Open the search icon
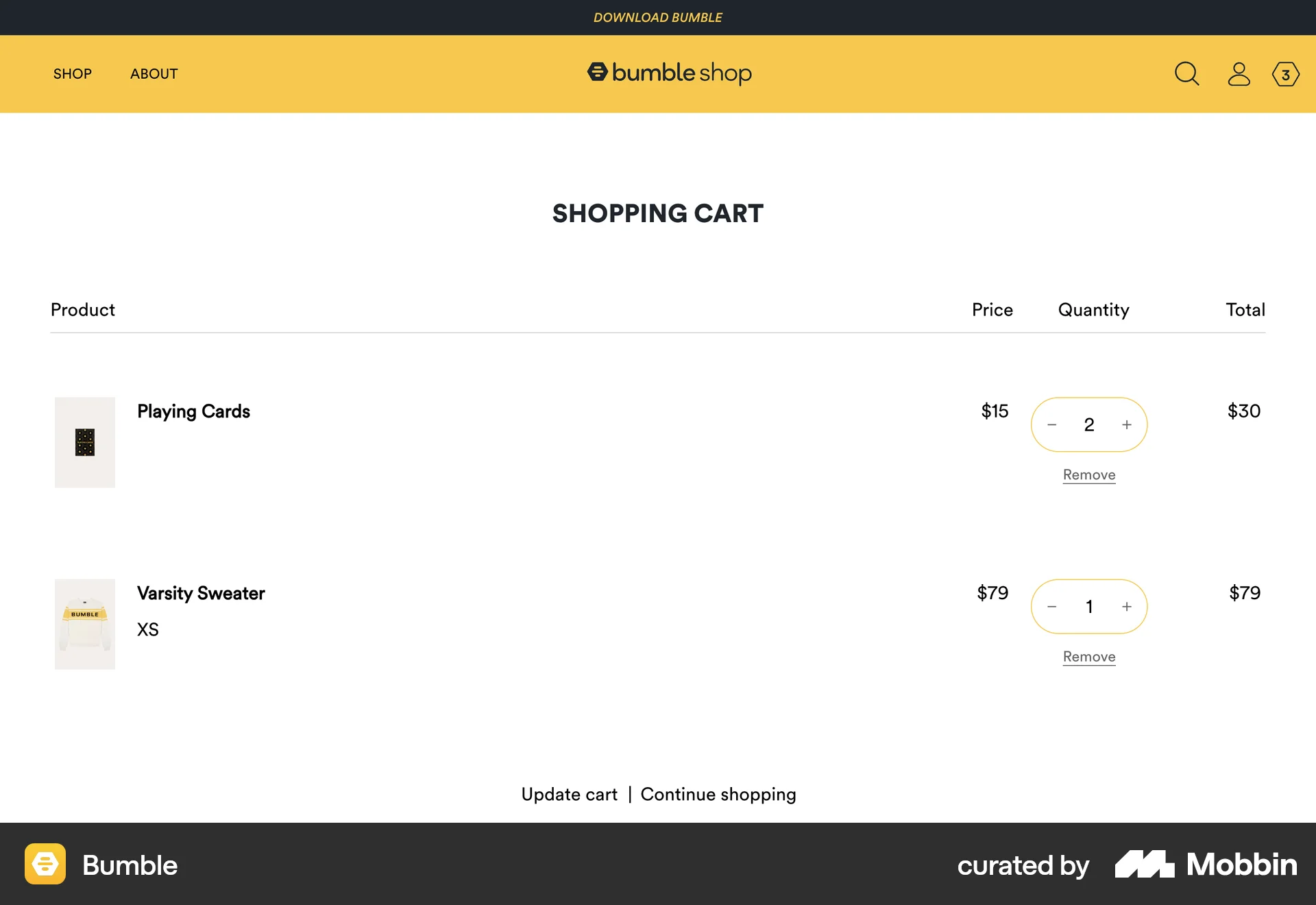This screenshot has height=905, width=1316. [x=1186, y=74]
